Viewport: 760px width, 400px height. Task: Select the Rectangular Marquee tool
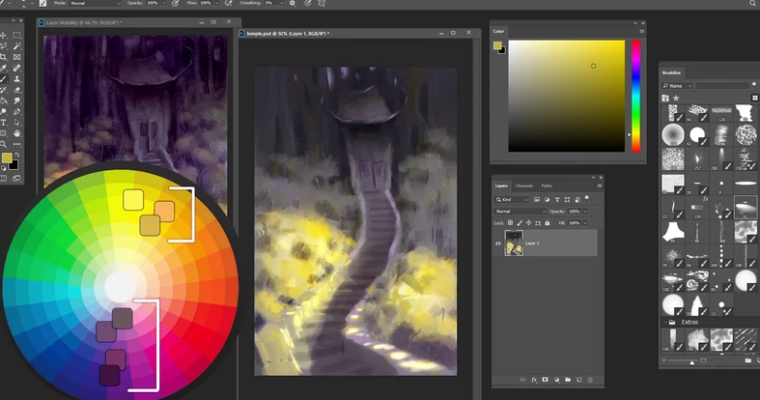(x=16, y=35)
